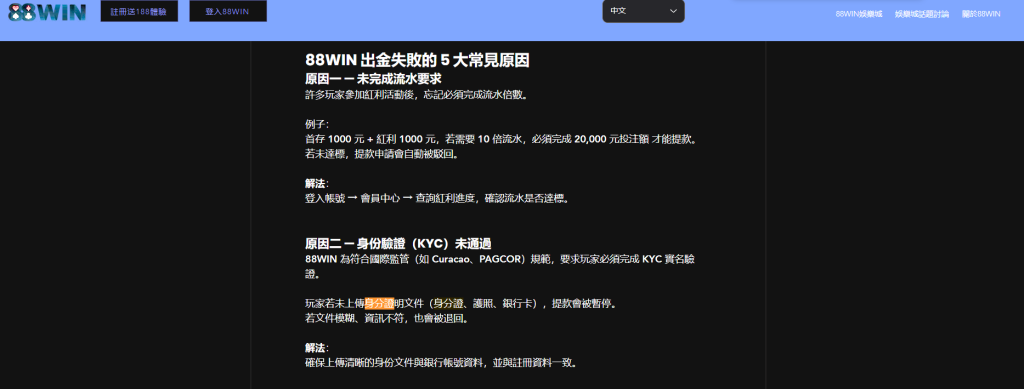Click the line 若文件模糊、資訊不符，也會被退回
Viewport: 1024px width, 389px height.
pyautogui.click(x=387, y=319)
